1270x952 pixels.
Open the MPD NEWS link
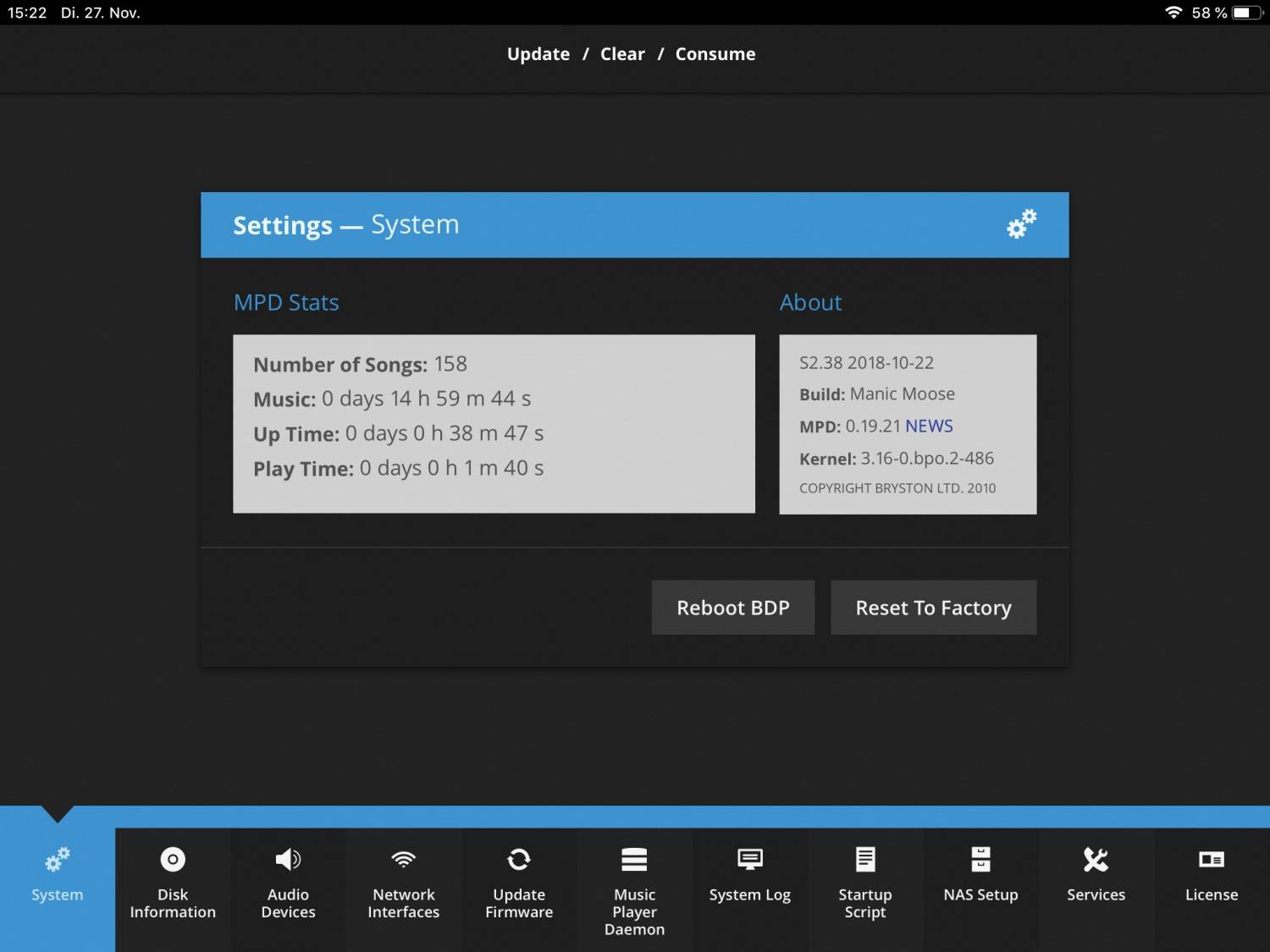tap(929, 426)
